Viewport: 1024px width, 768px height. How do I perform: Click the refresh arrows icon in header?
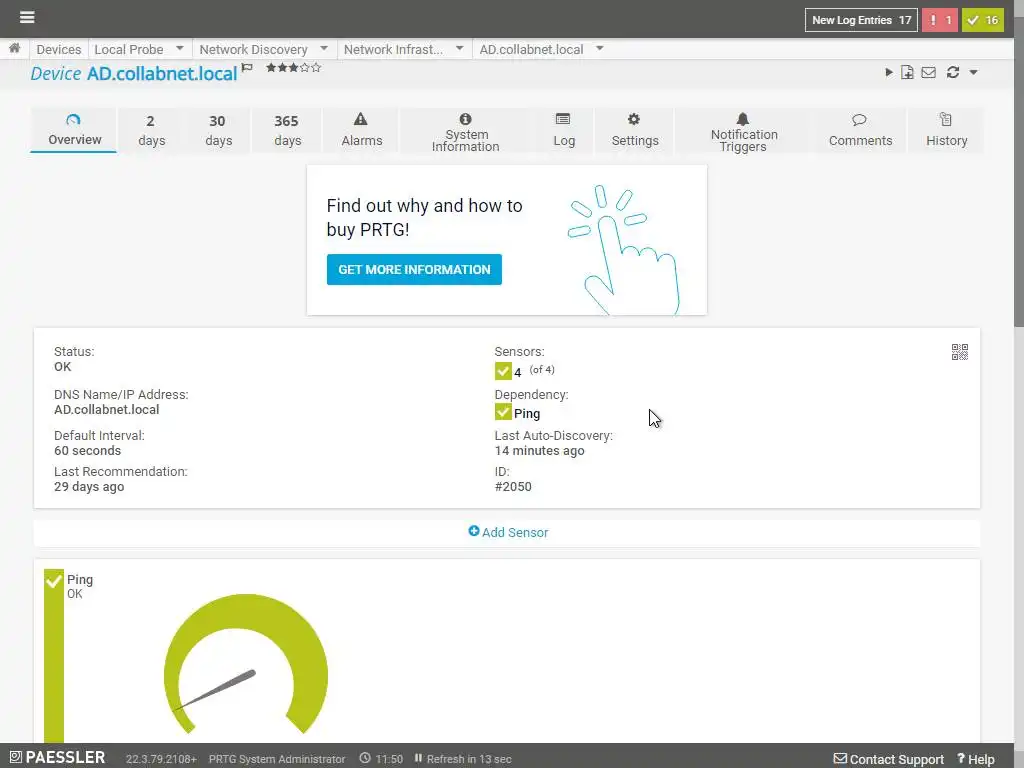[953, 72]
